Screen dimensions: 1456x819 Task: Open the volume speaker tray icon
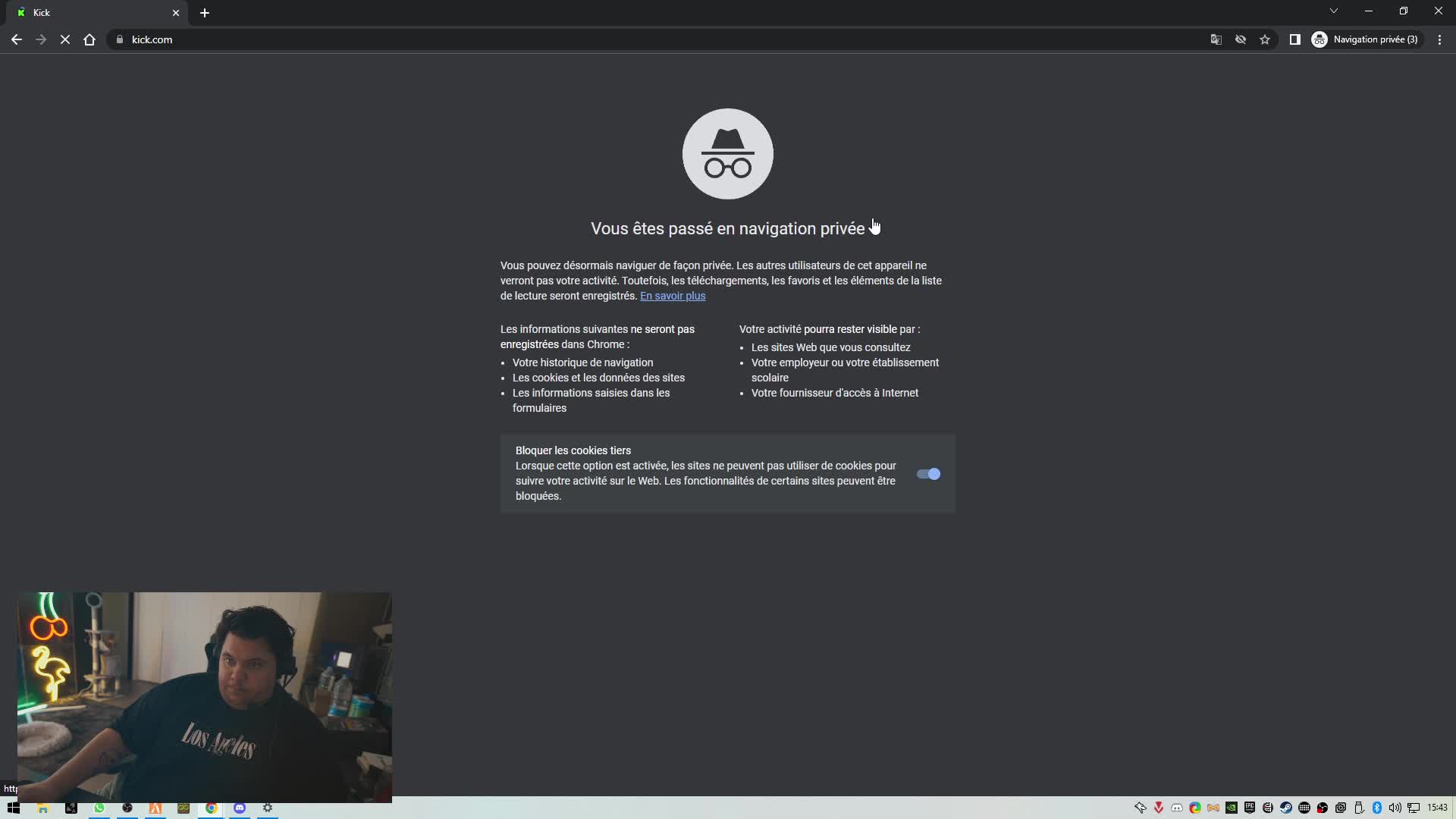1395,808
